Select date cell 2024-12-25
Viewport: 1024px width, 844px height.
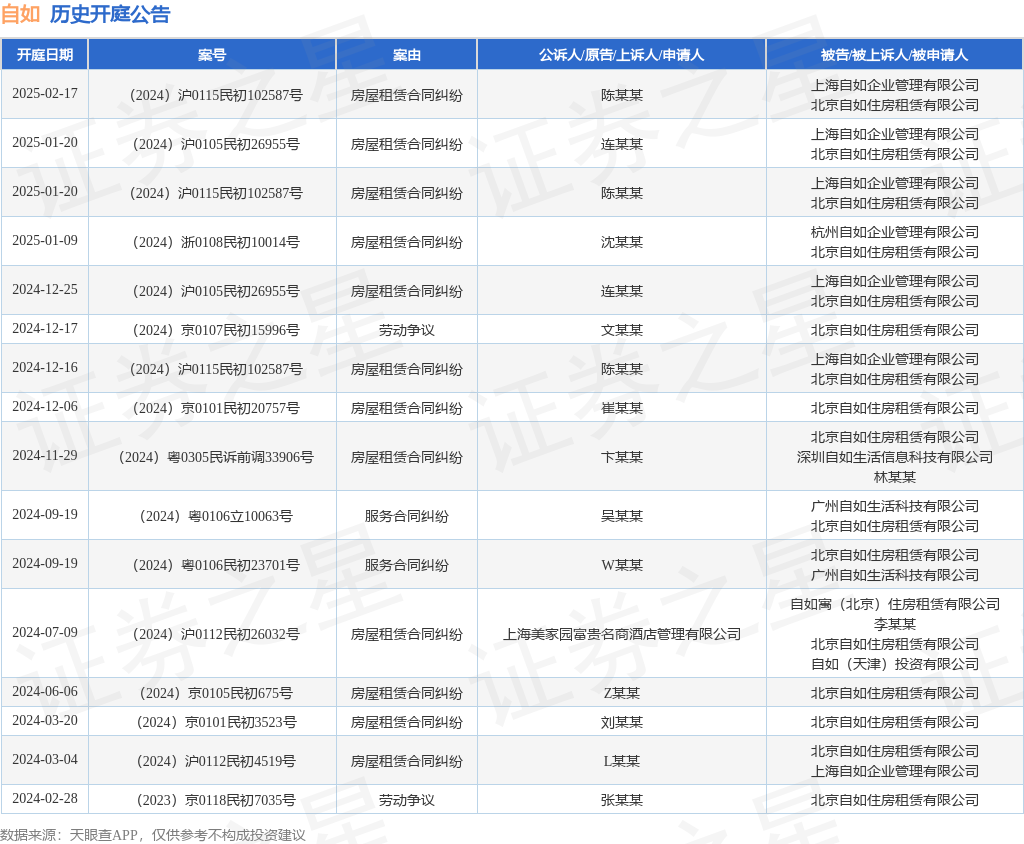[44, 289]
